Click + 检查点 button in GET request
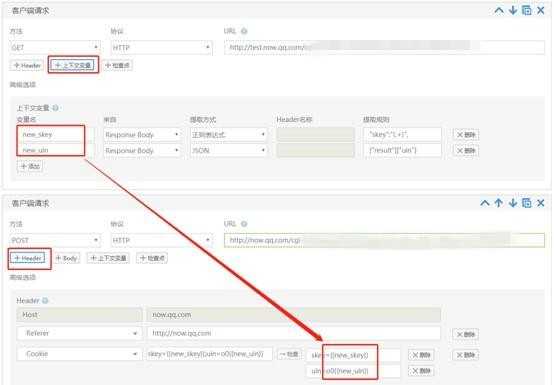Viewport: 554px width, 385px height. (x=118, y=65)
